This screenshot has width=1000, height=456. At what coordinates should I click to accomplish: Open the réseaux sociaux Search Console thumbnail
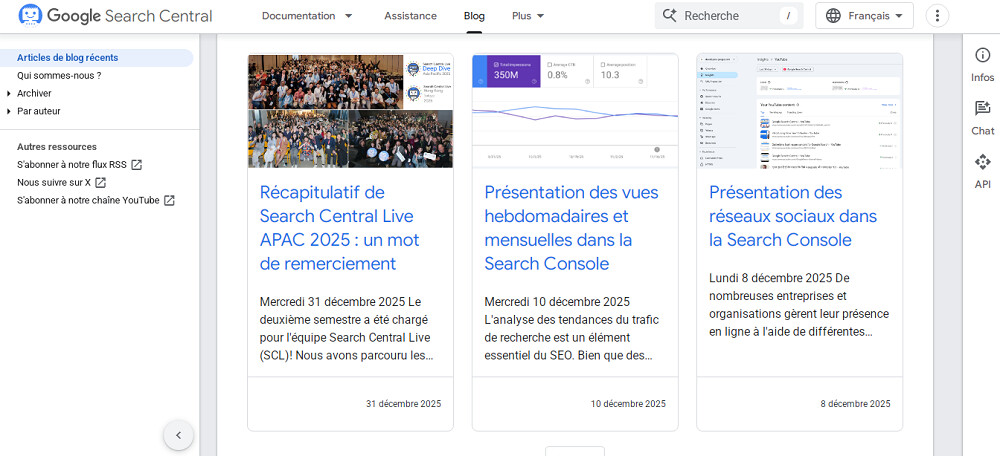[x=799, y=111]
